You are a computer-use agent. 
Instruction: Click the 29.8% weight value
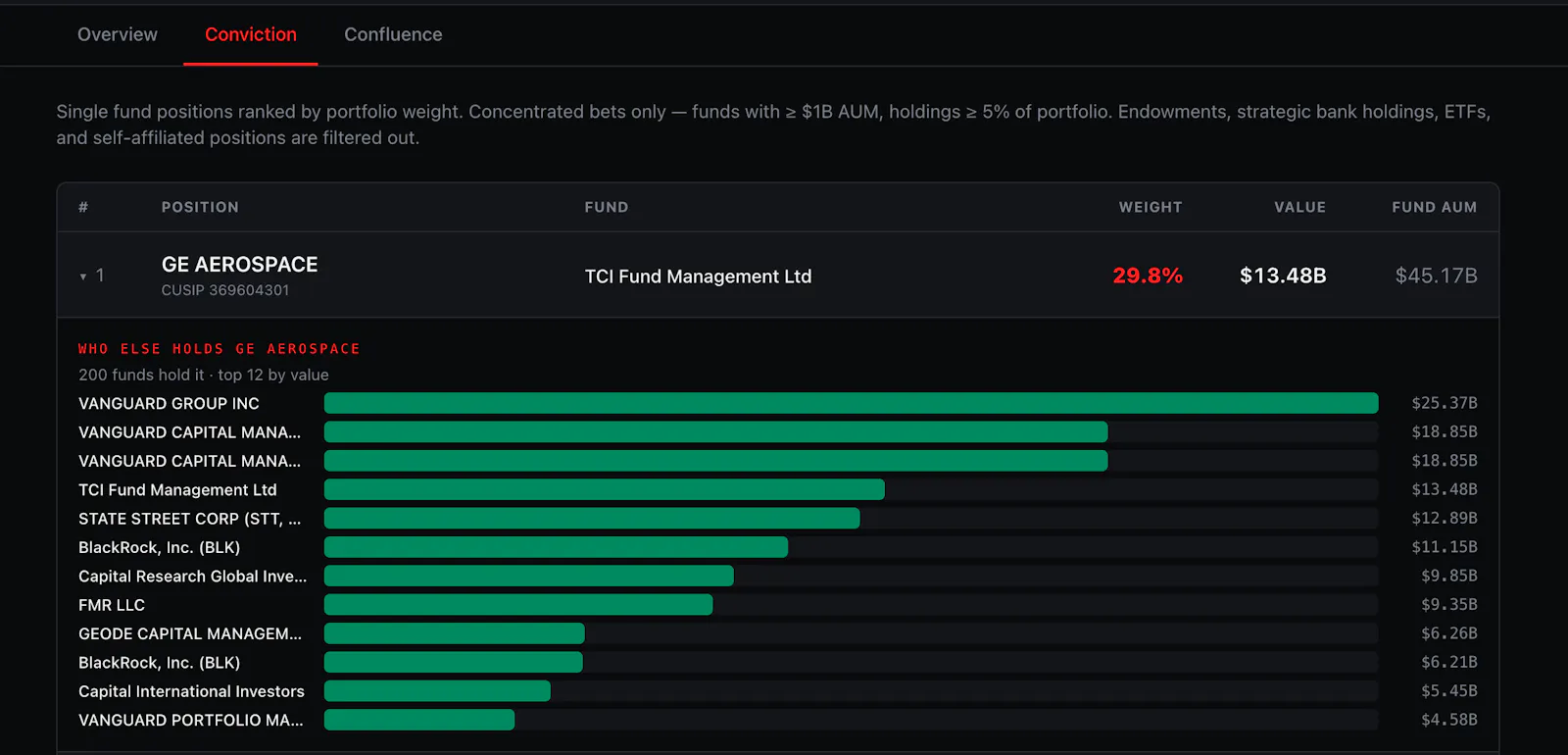pyautogui.click(x=1148, y=276)
